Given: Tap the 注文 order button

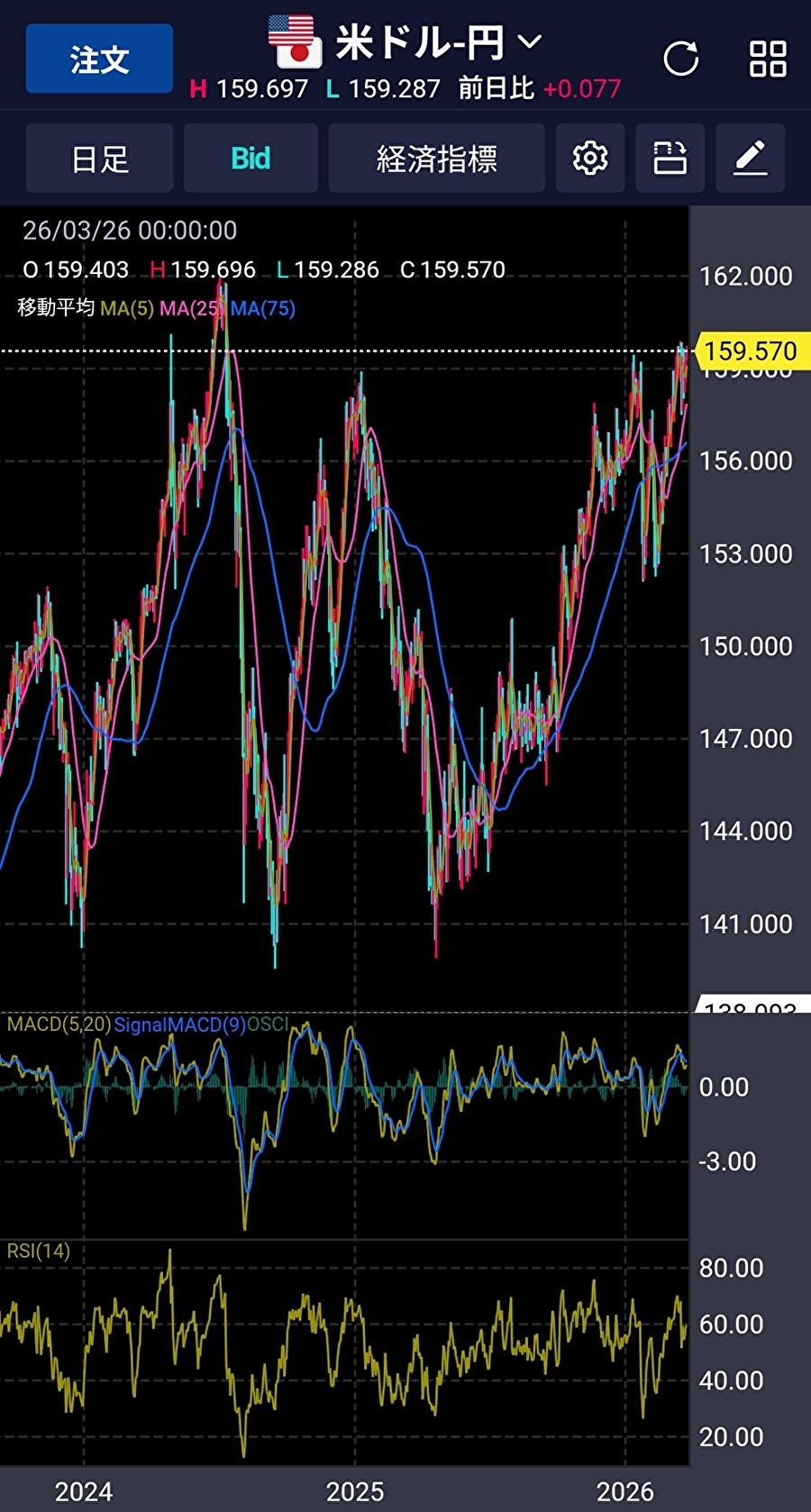Looking at the screenshot, I should pos(99,59).
